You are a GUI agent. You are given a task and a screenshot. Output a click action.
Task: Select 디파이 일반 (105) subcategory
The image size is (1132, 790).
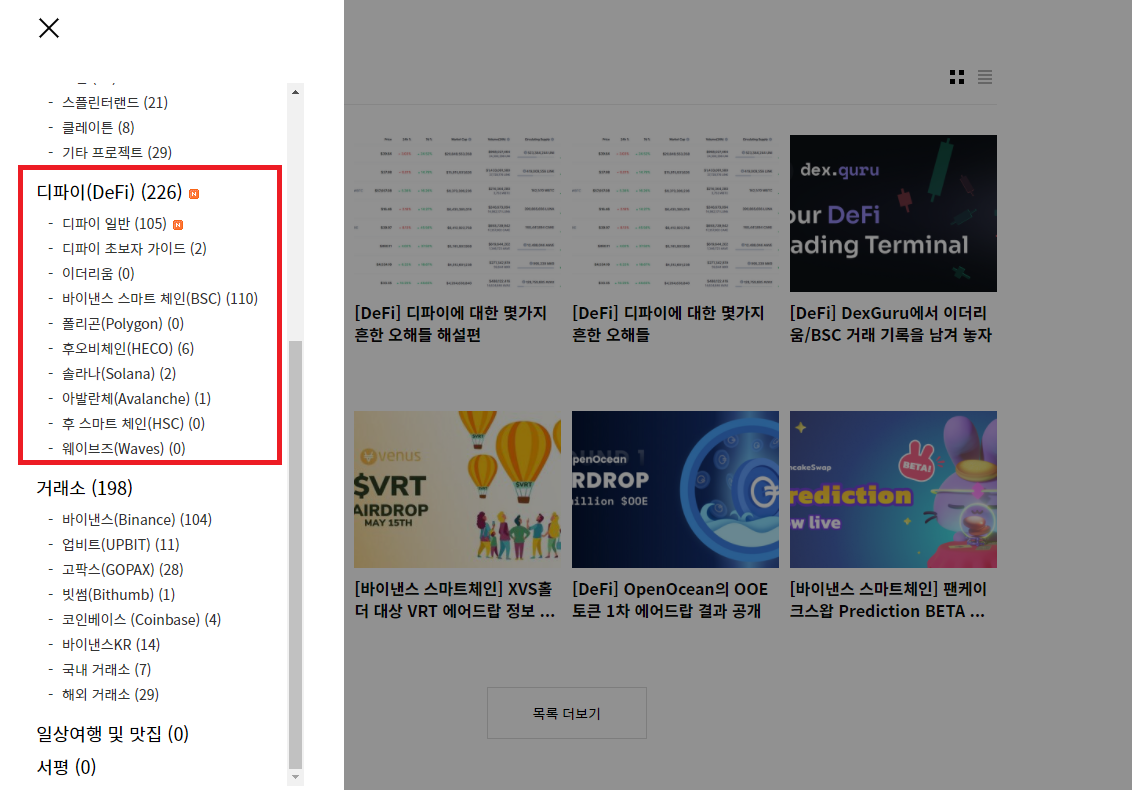pyautogui.click(x=114, y=224)
